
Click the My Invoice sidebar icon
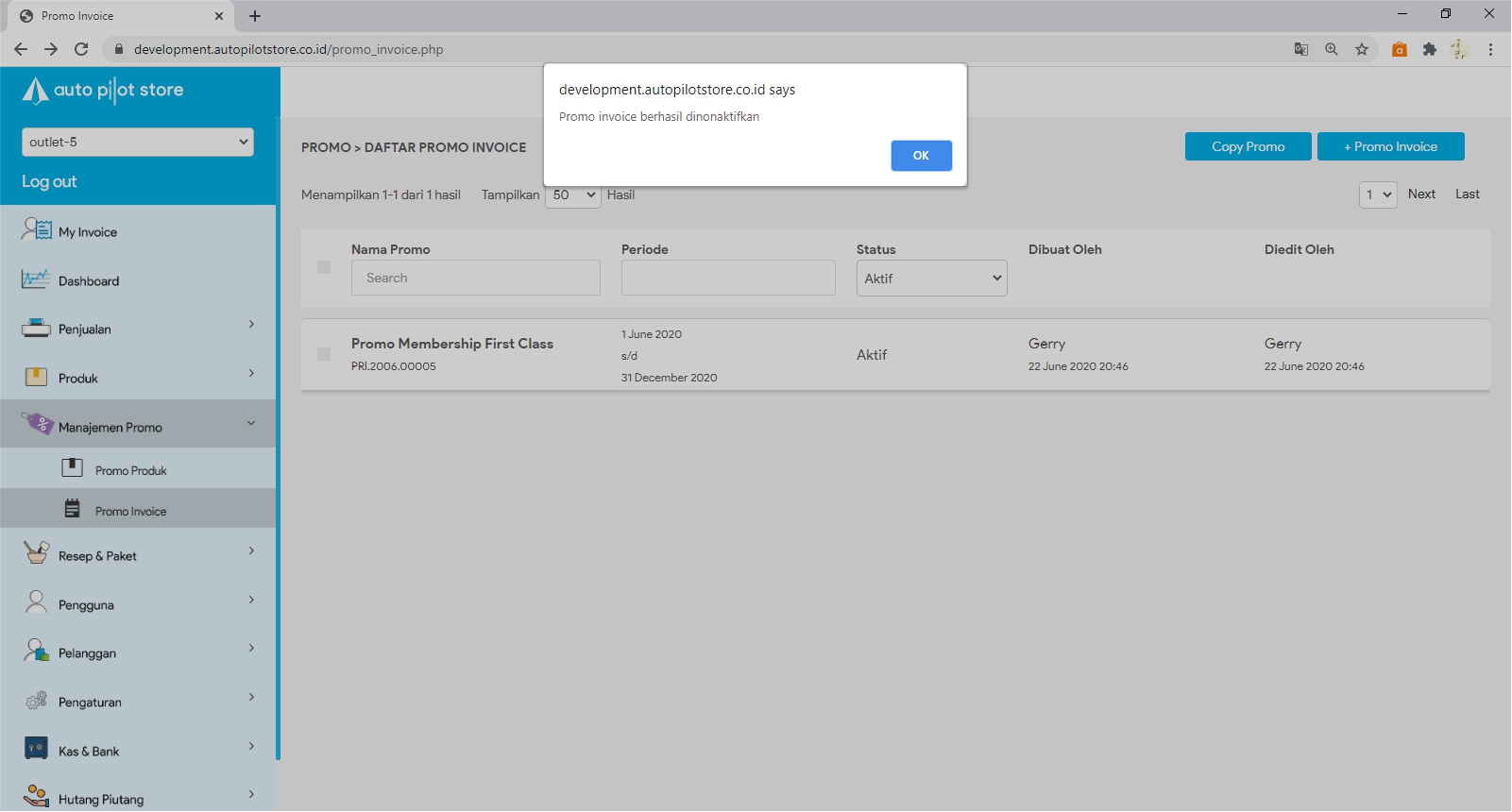coord(36,229)
